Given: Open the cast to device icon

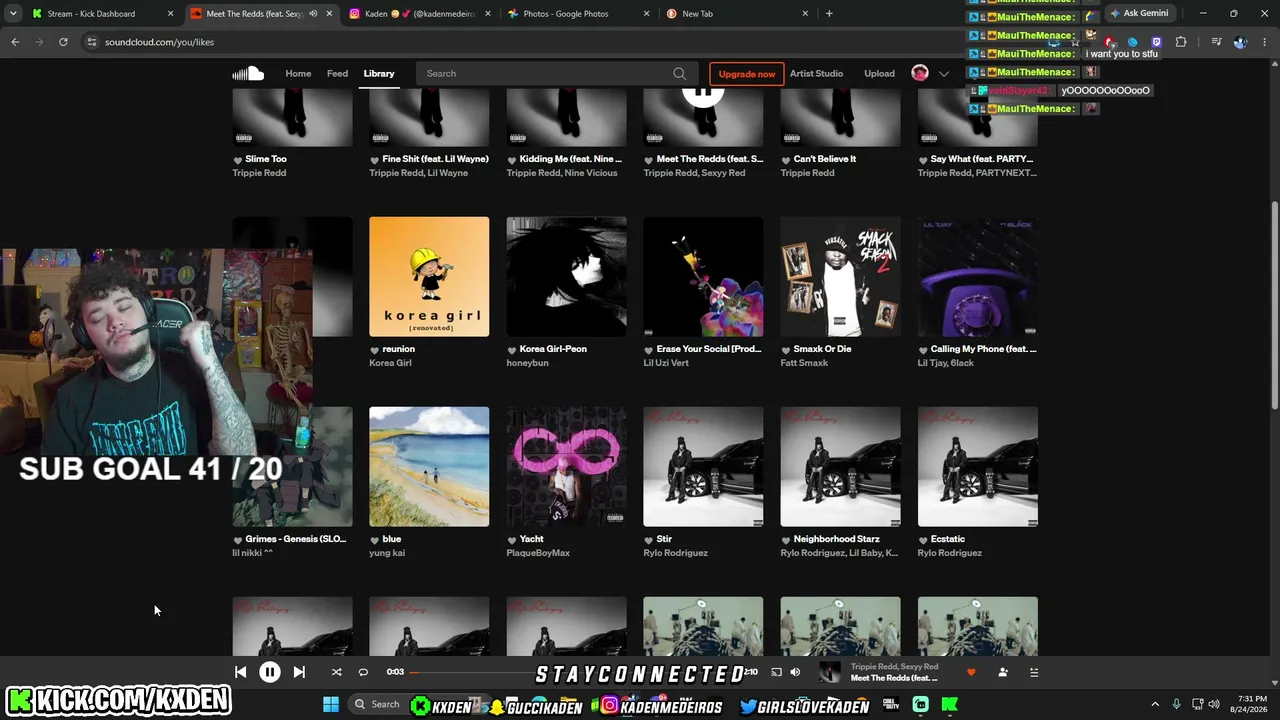Looking at the screenshot, I should tap(776, 672).
